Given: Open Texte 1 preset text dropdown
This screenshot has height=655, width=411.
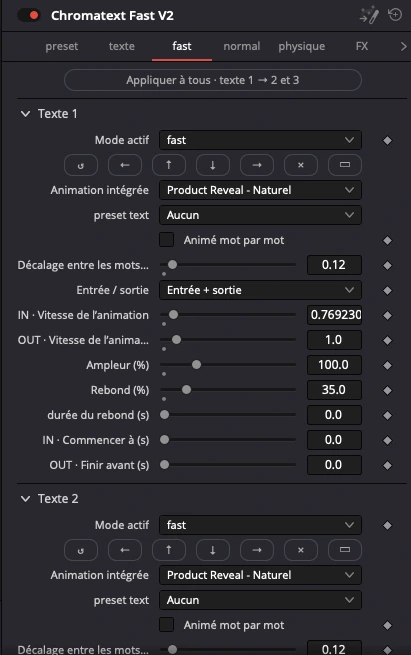Looking at the screenshot, I should [260, 215].
